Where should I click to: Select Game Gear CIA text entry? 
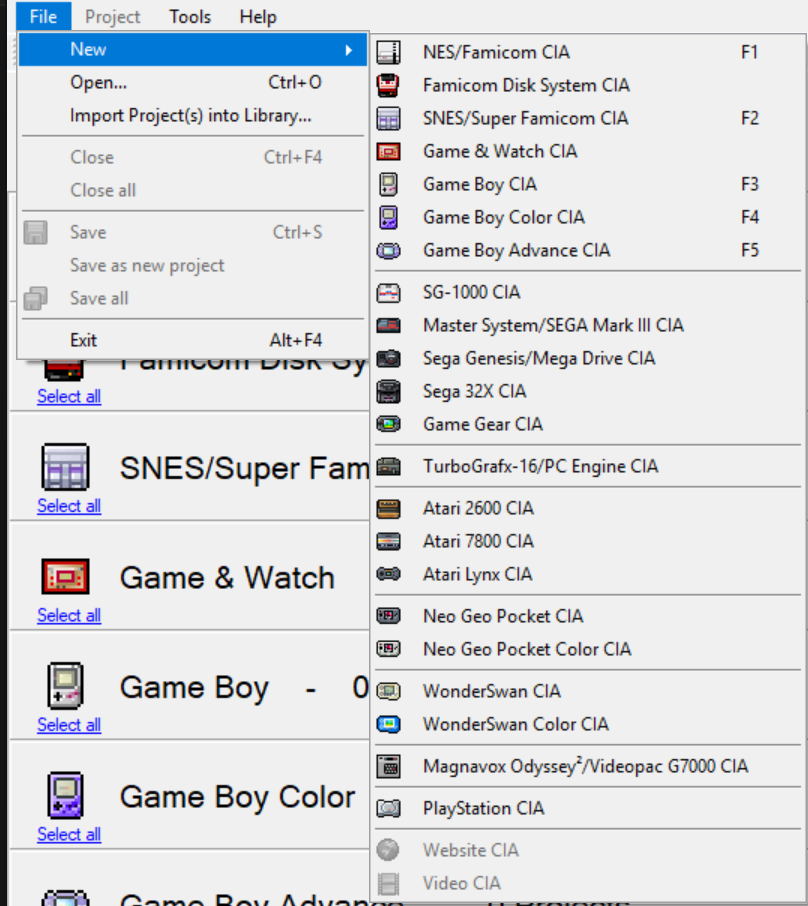(483, 424)
